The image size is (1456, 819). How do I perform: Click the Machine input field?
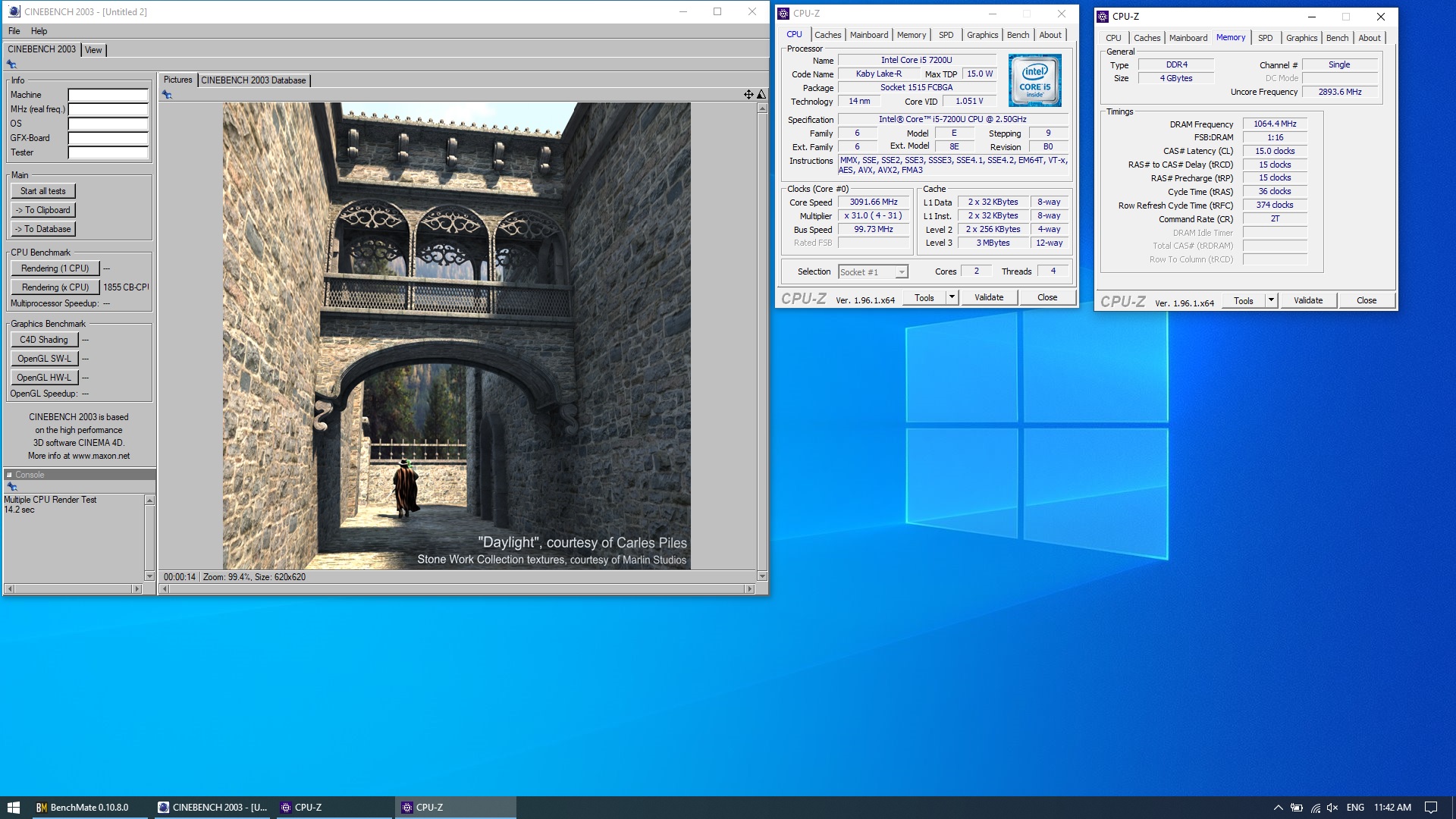coord(108,95)
